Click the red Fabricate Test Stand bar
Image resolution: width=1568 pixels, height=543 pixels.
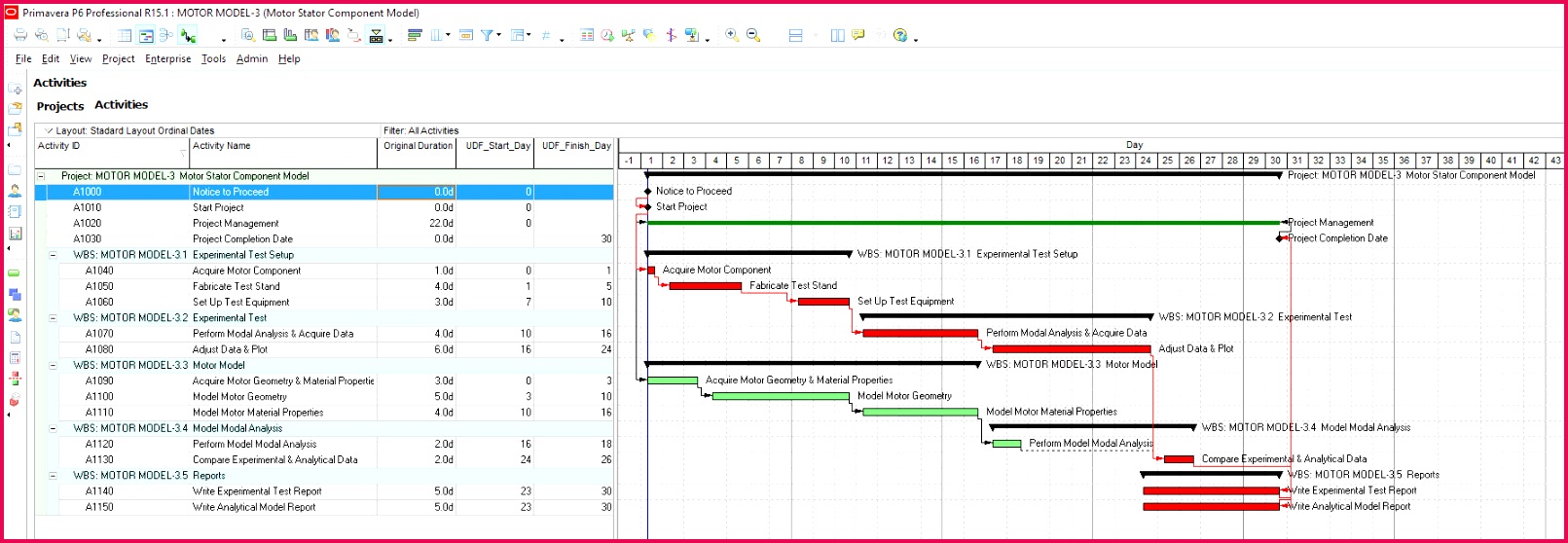tap(706, 286)
